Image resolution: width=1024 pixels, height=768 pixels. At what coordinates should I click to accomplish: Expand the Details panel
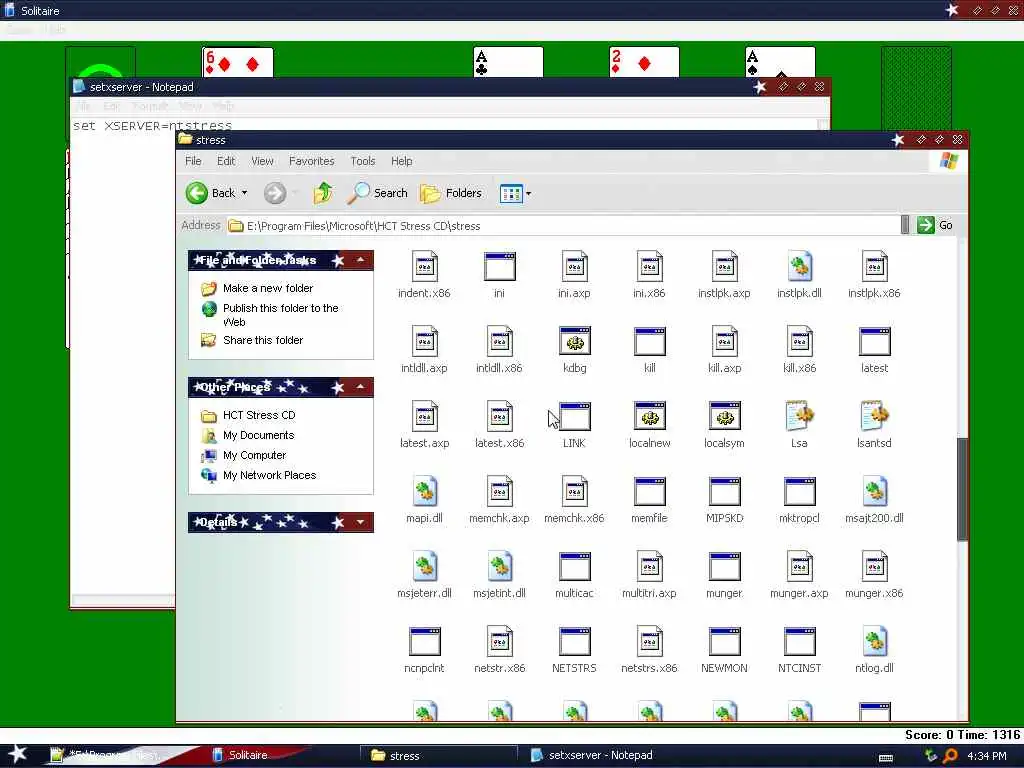pyautogui.click(x=360, y=522)
